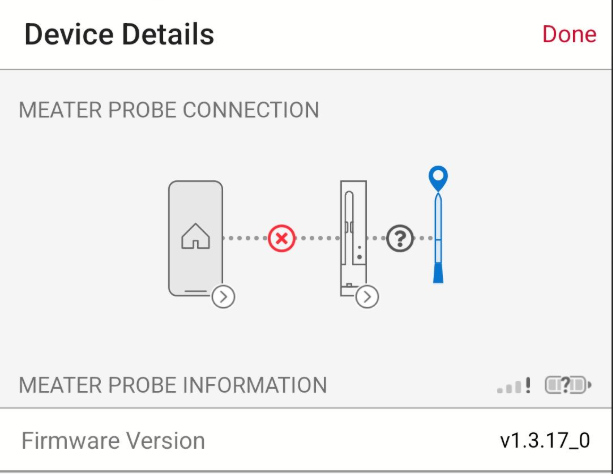Click the firmware value v1.3.17_0

click(x=545, y=441)
